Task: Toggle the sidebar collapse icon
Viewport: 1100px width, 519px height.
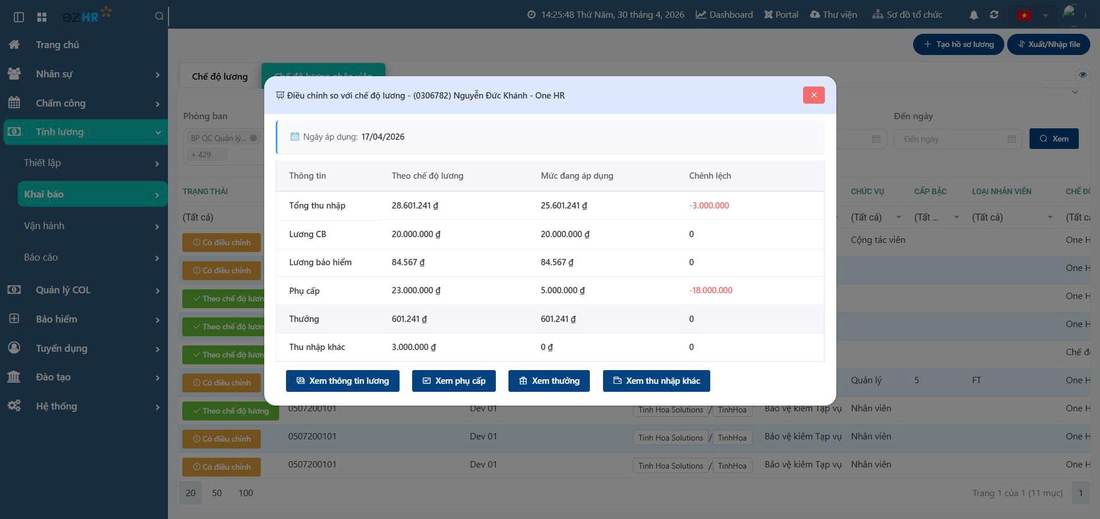Action: (19, 16)
